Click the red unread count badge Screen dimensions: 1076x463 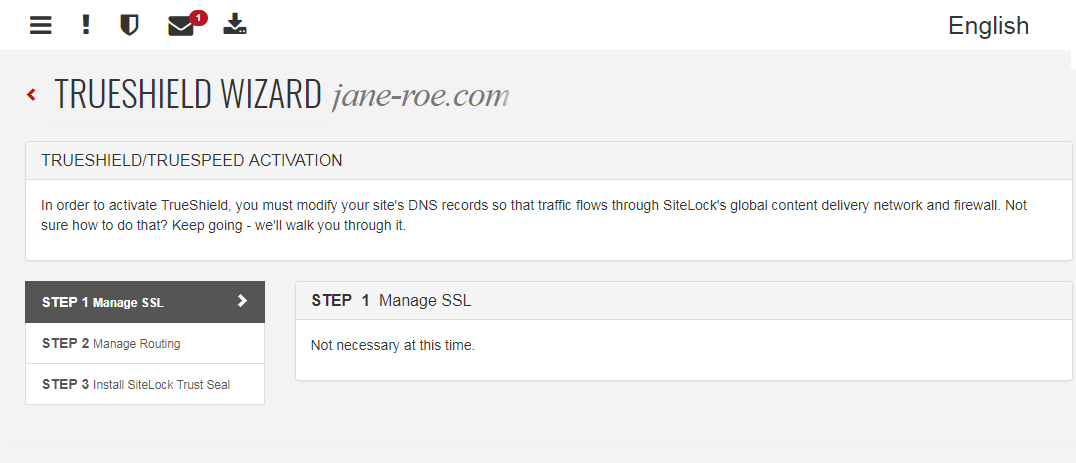(x=198, y=18)
